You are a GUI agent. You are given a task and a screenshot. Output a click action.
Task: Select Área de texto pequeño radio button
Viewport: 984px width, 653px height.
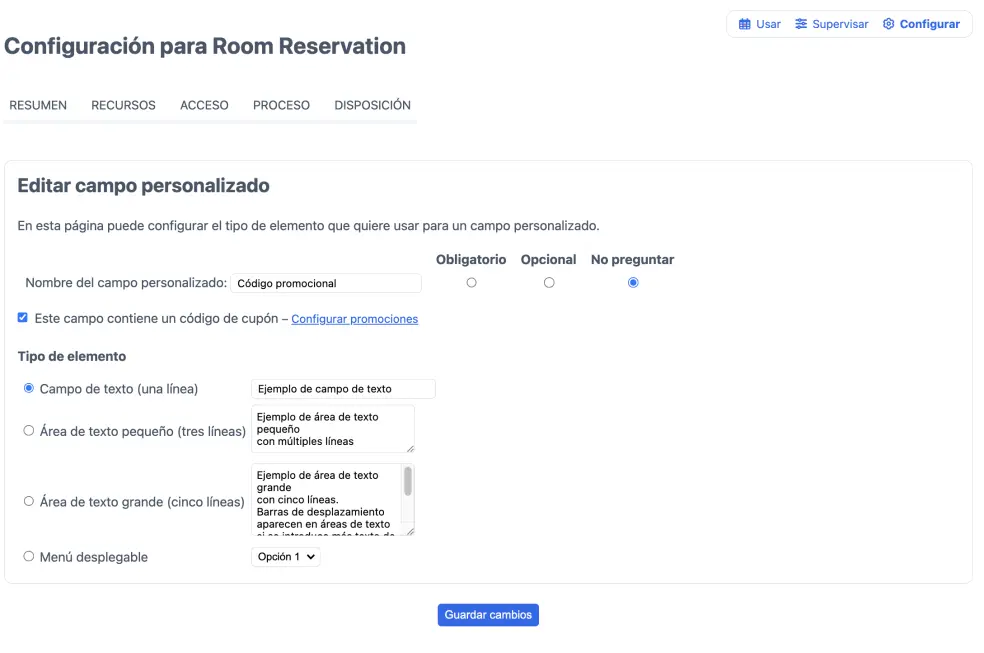(x=29, y=430)
